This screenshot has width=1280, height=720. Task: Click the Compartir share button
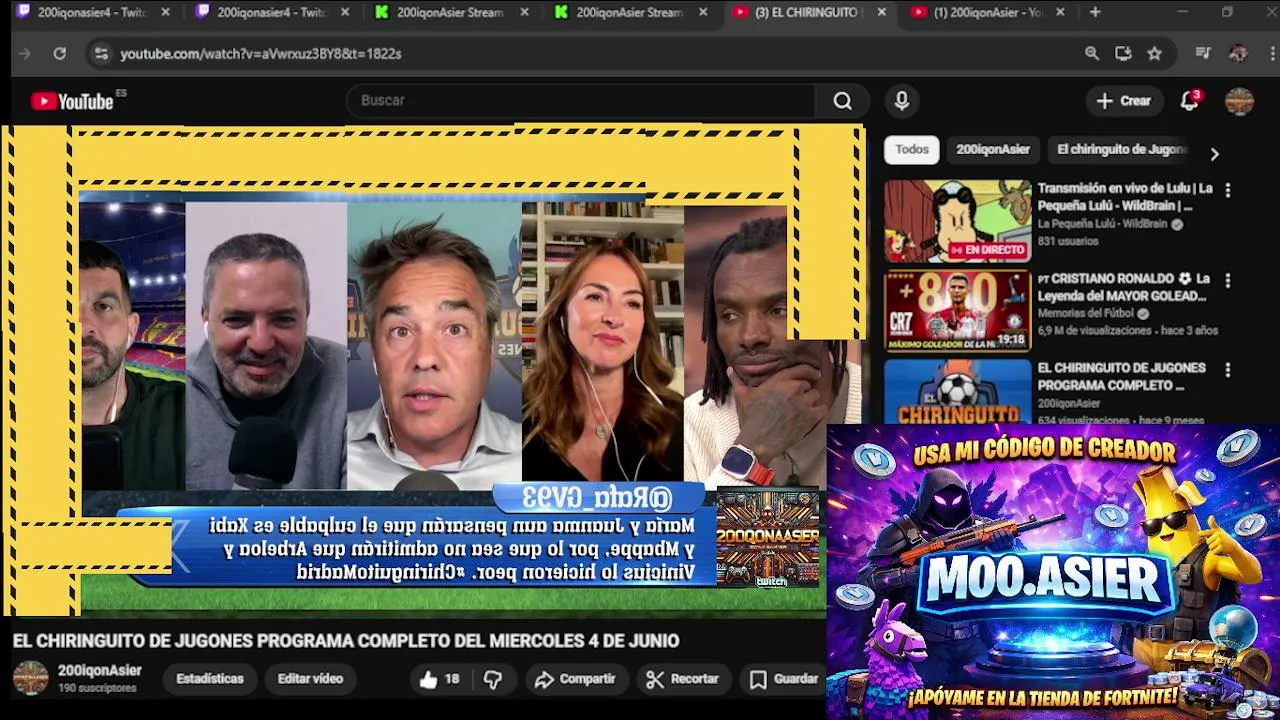[575, 679]
